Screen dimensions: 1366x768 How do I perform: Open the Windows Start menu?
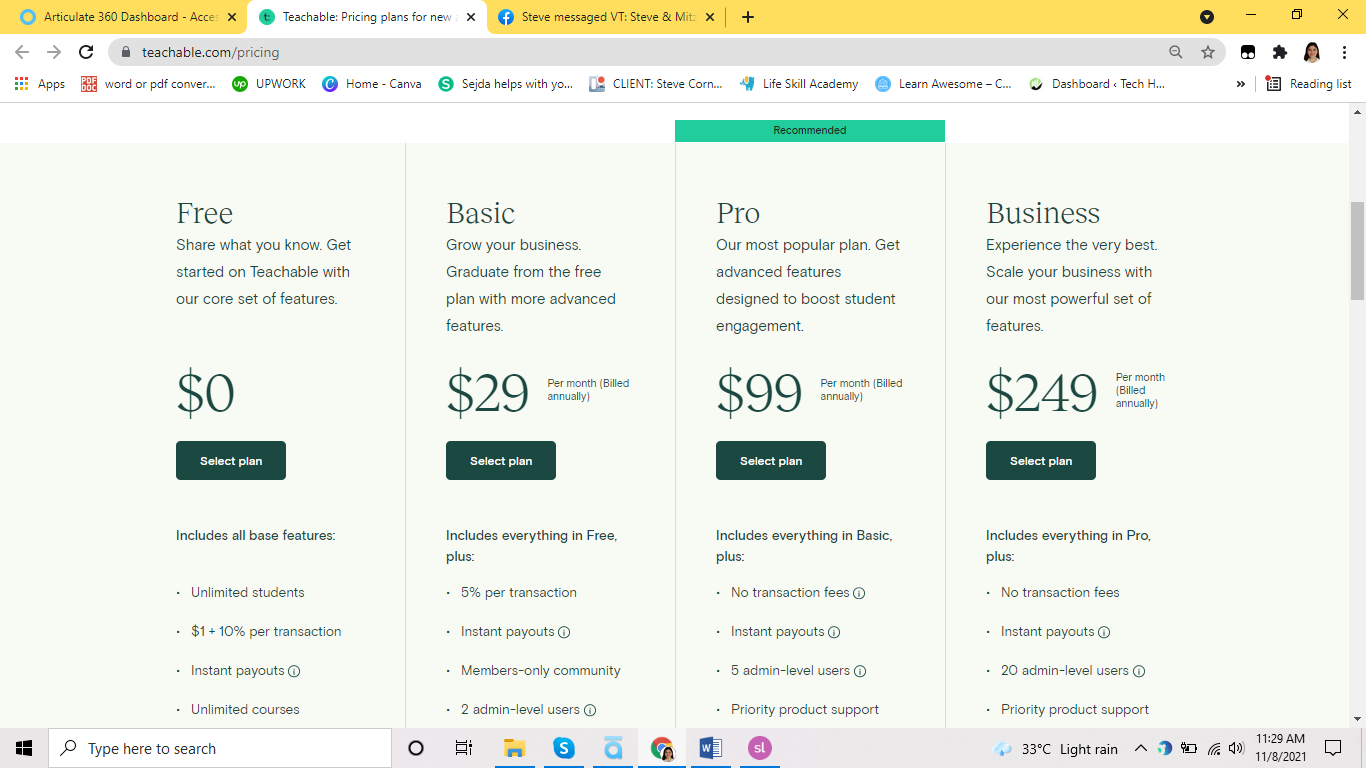point(24,748)
